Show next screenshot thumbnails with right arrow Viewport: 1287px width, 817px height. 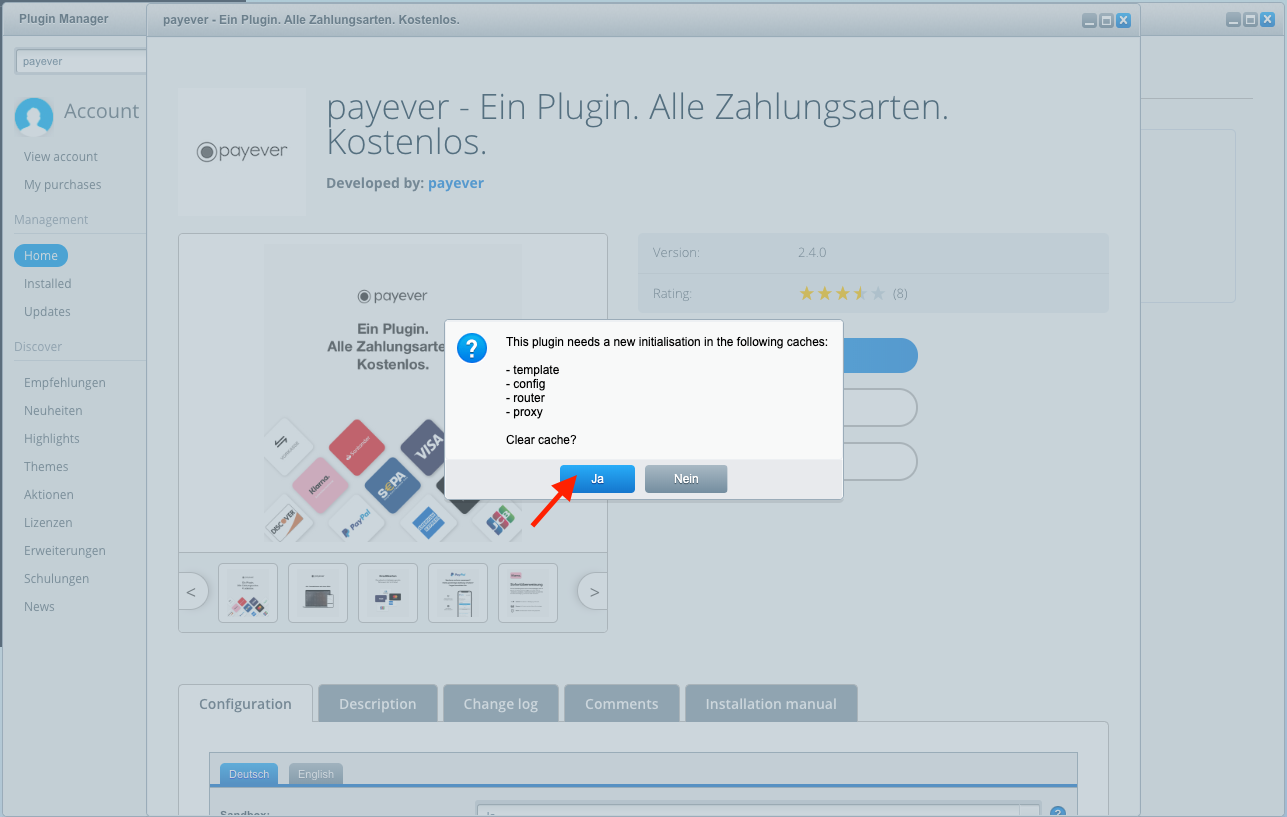click(594, 592)
